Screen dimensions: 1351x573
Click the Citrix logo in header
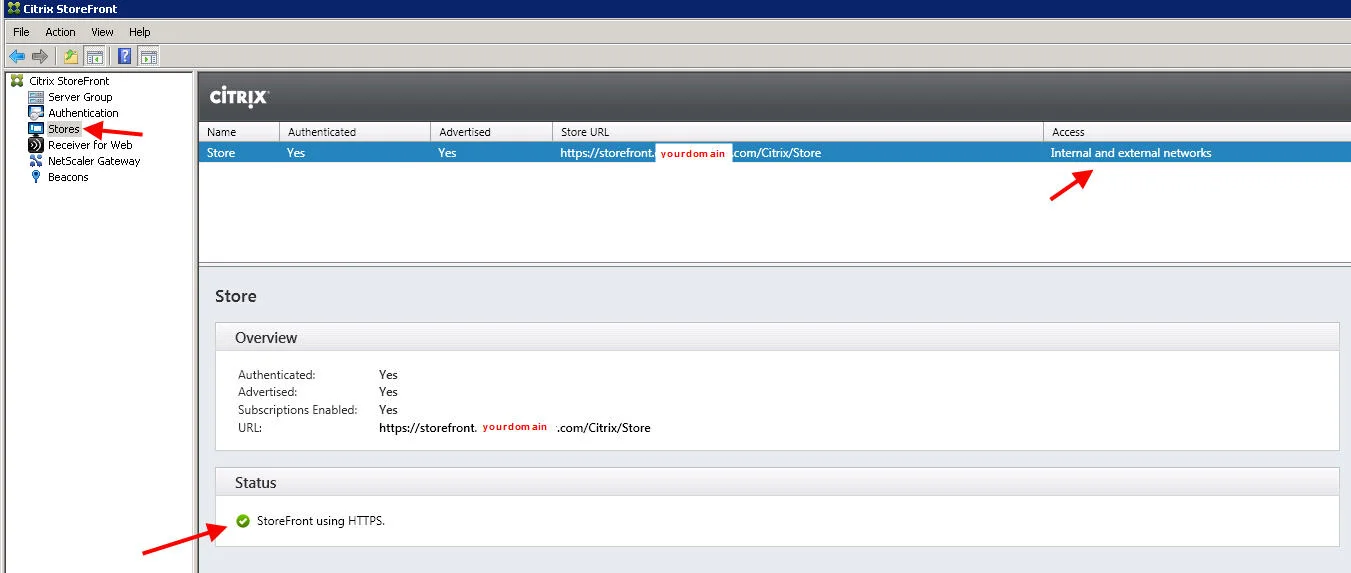tap(239, 97)
